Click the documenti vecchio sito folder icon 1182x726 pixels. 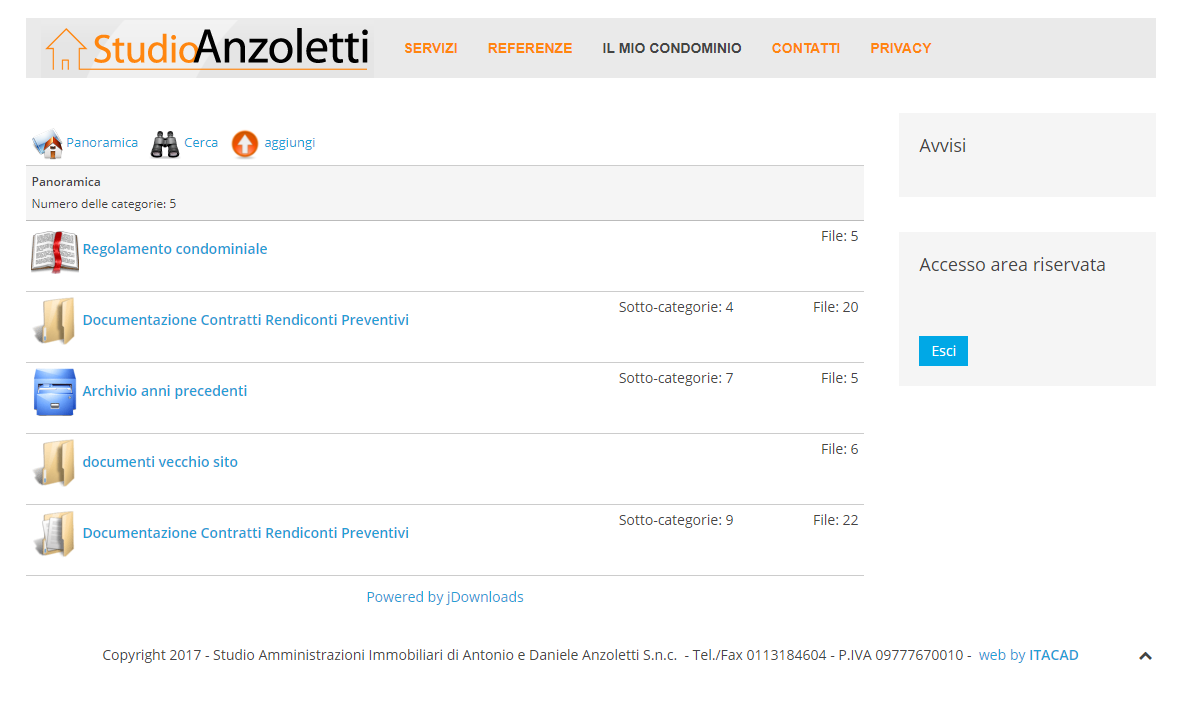click(55, 463)
